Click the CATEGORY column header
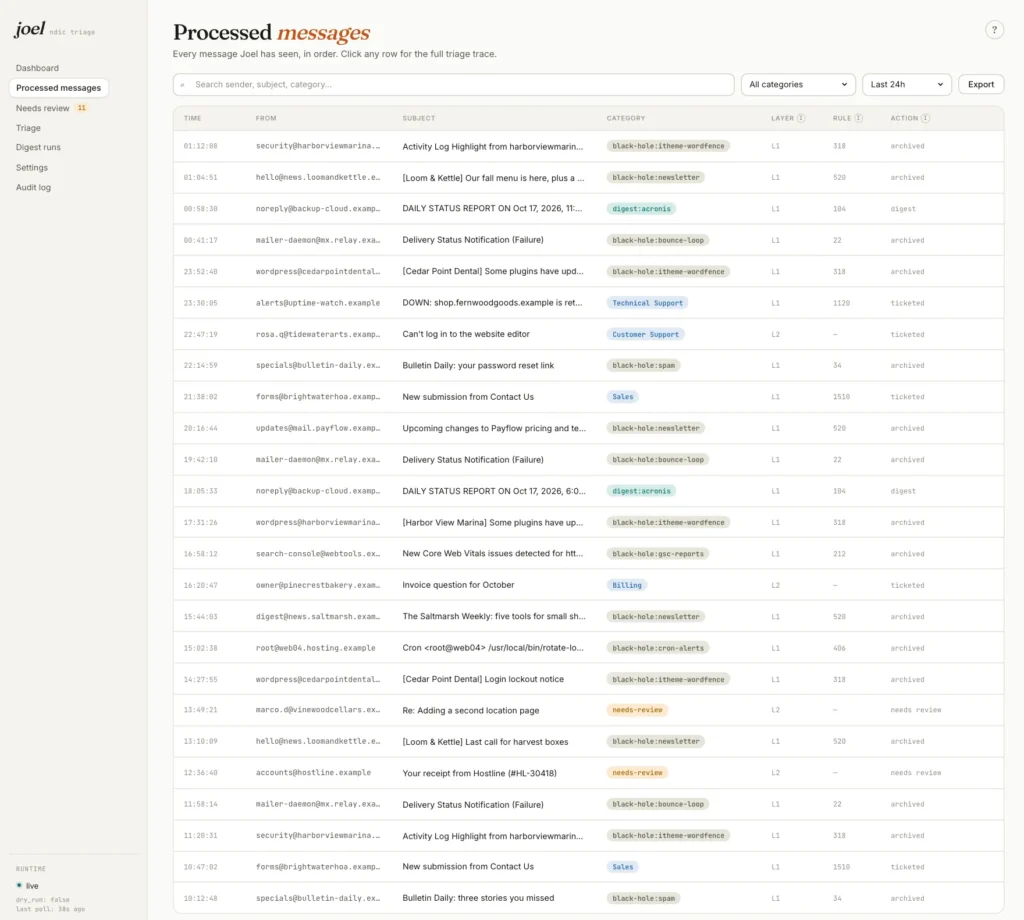 click(x=626, y=118)
